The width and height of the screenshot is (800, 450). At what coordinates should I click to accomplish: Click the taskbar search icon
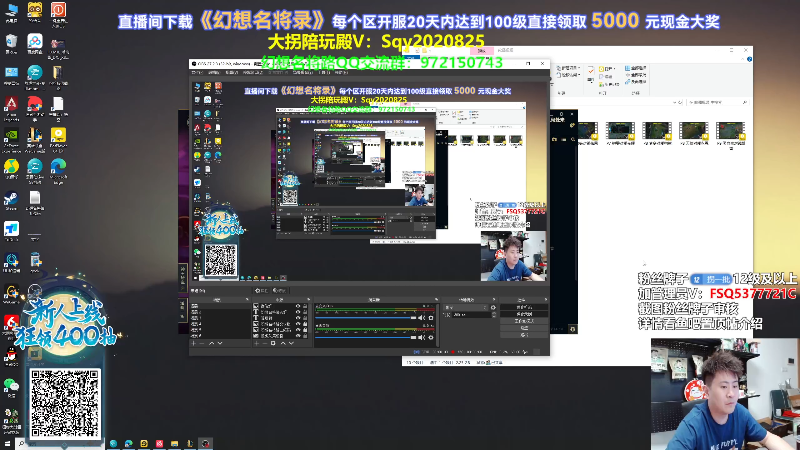tap(21, 443)
